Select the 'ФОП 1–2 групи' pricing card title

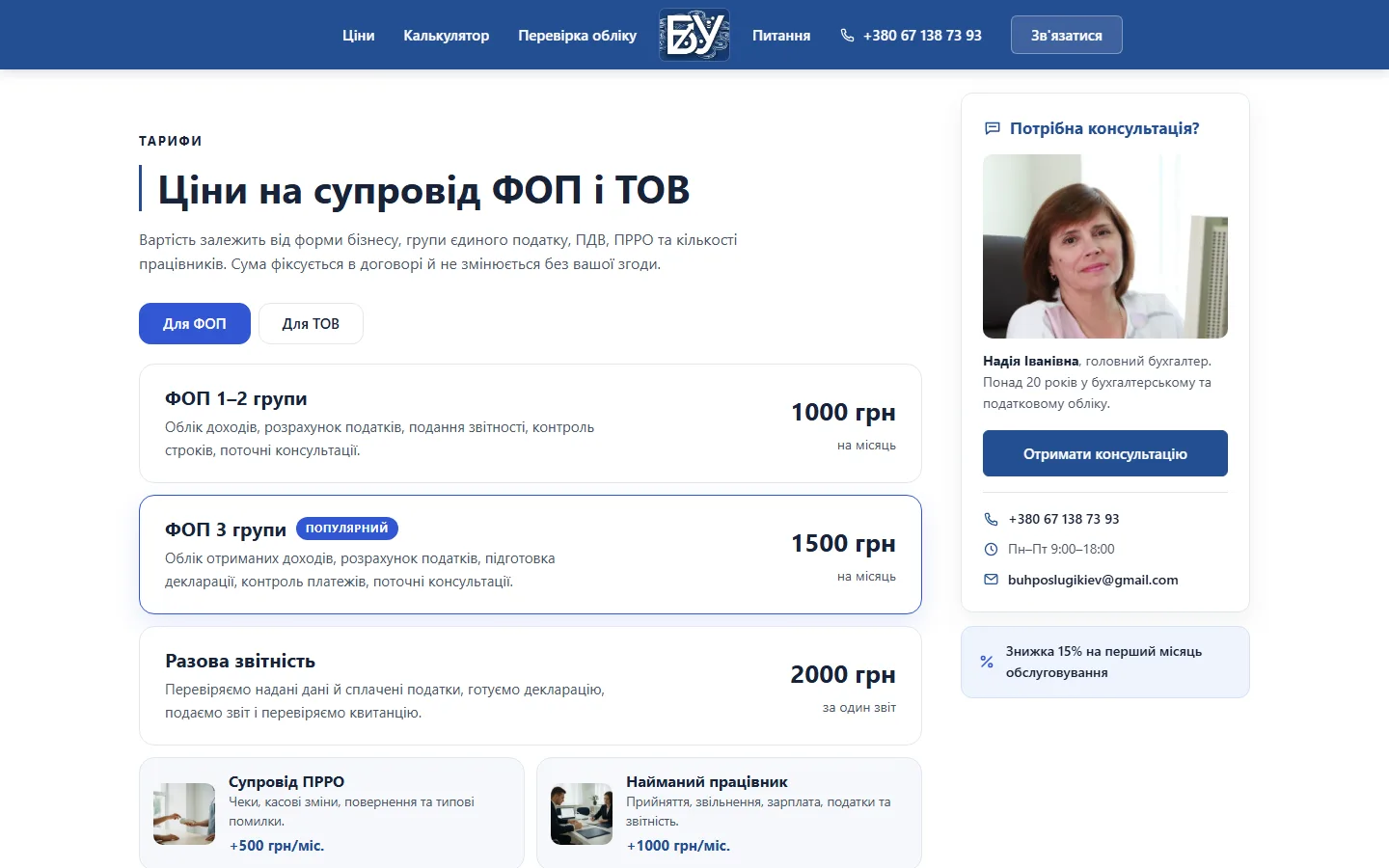pos(236,398)
